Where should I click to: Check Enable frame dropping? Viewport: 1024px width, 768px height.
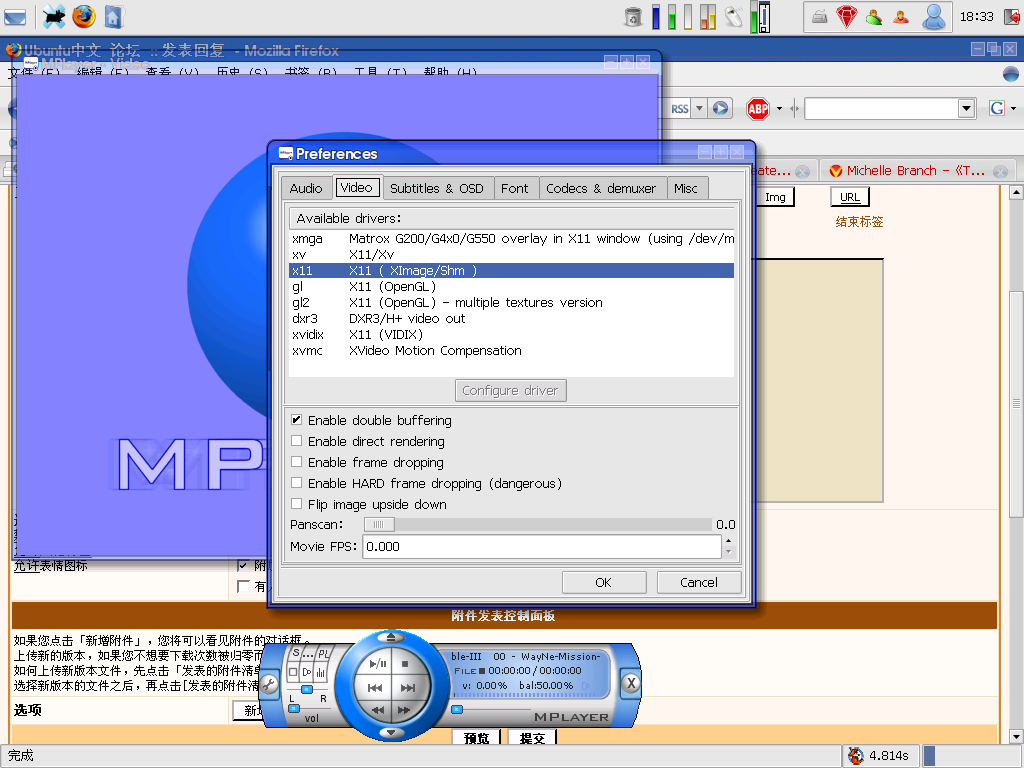[x=296, y=462]
